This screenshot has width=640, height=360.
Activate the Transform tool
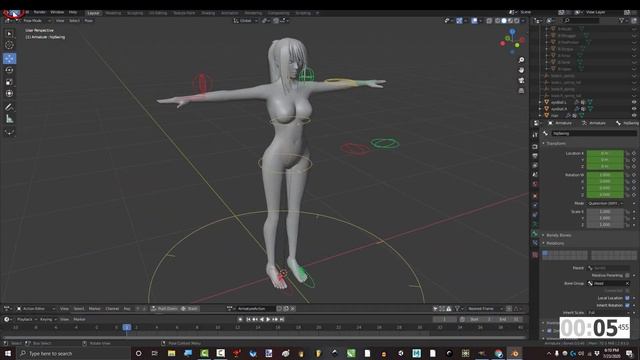click(x=9, y=94)
